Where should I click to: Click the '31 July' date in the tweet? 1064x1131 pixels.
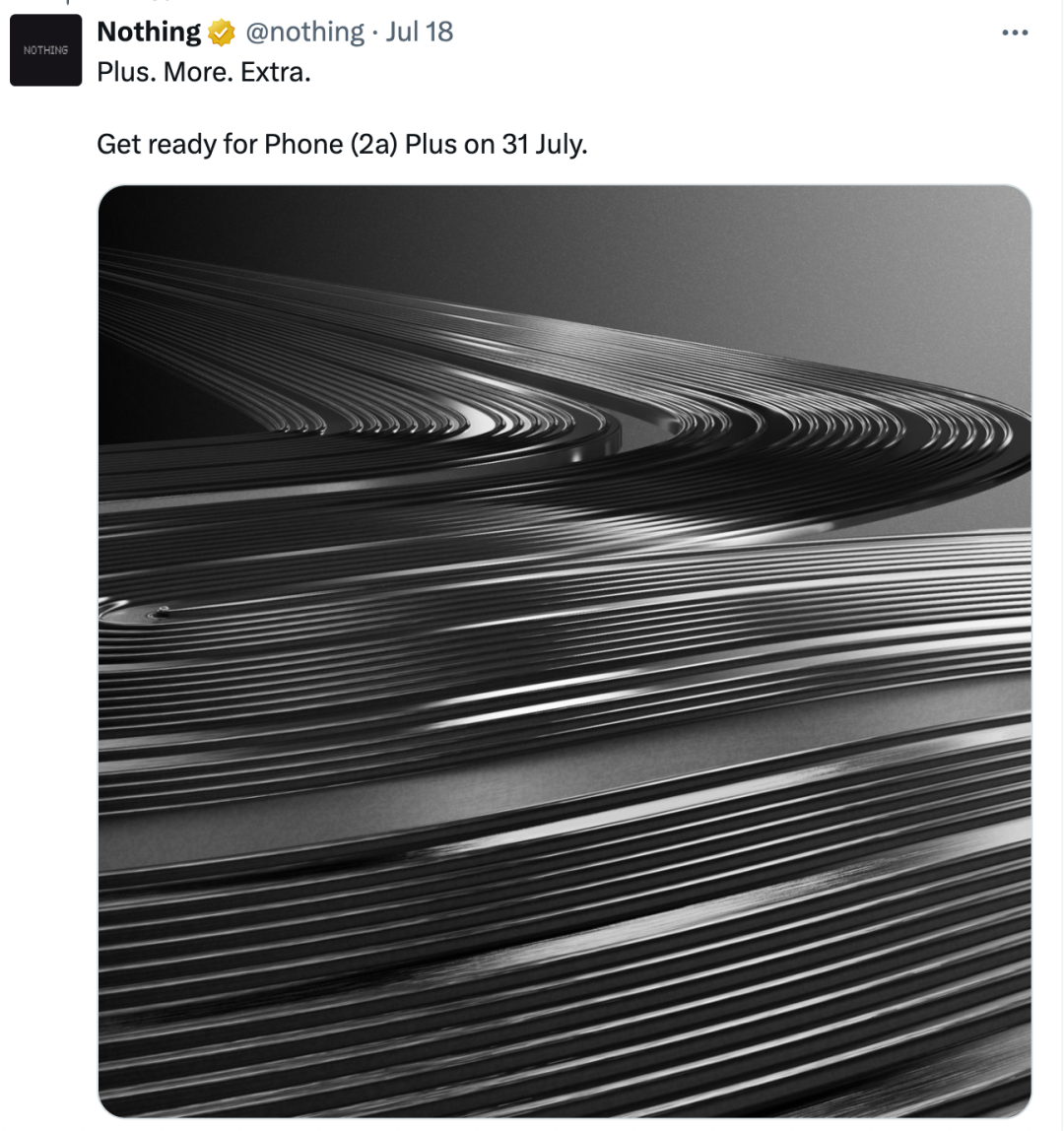[x=545, y=144]
